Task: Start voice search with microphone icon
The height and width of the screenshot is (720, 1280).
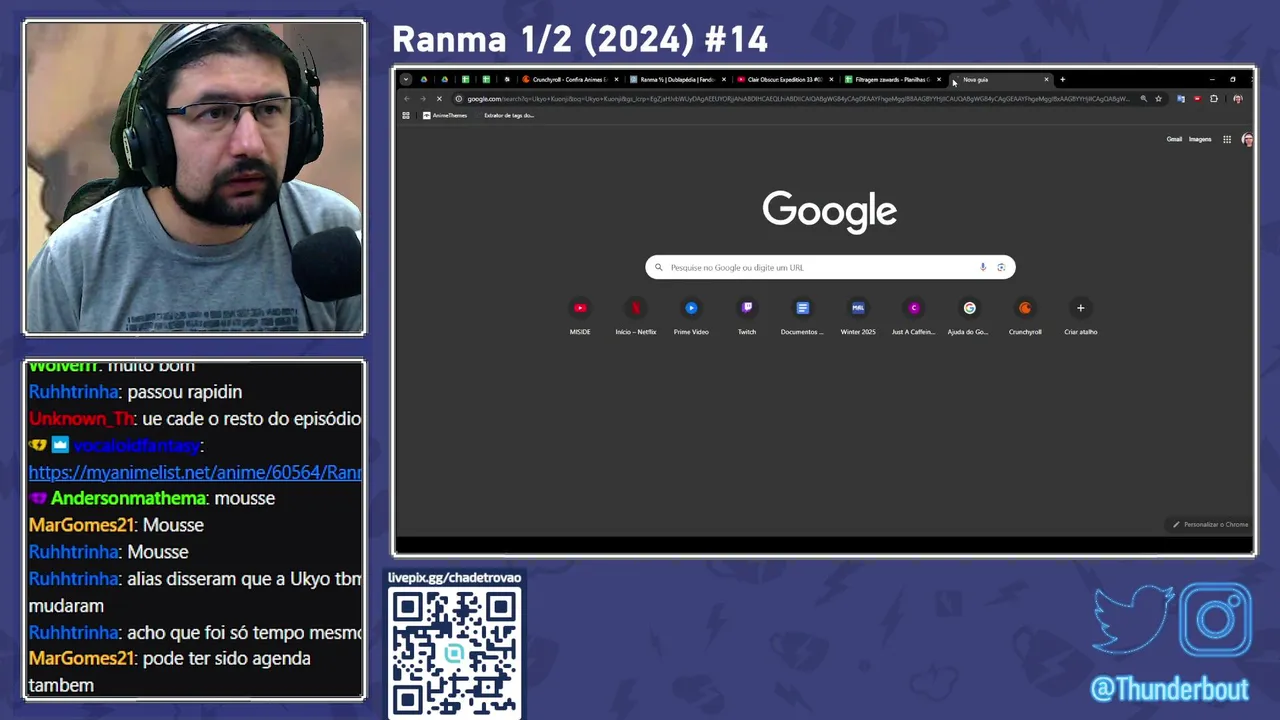Action: pos(983,267)
